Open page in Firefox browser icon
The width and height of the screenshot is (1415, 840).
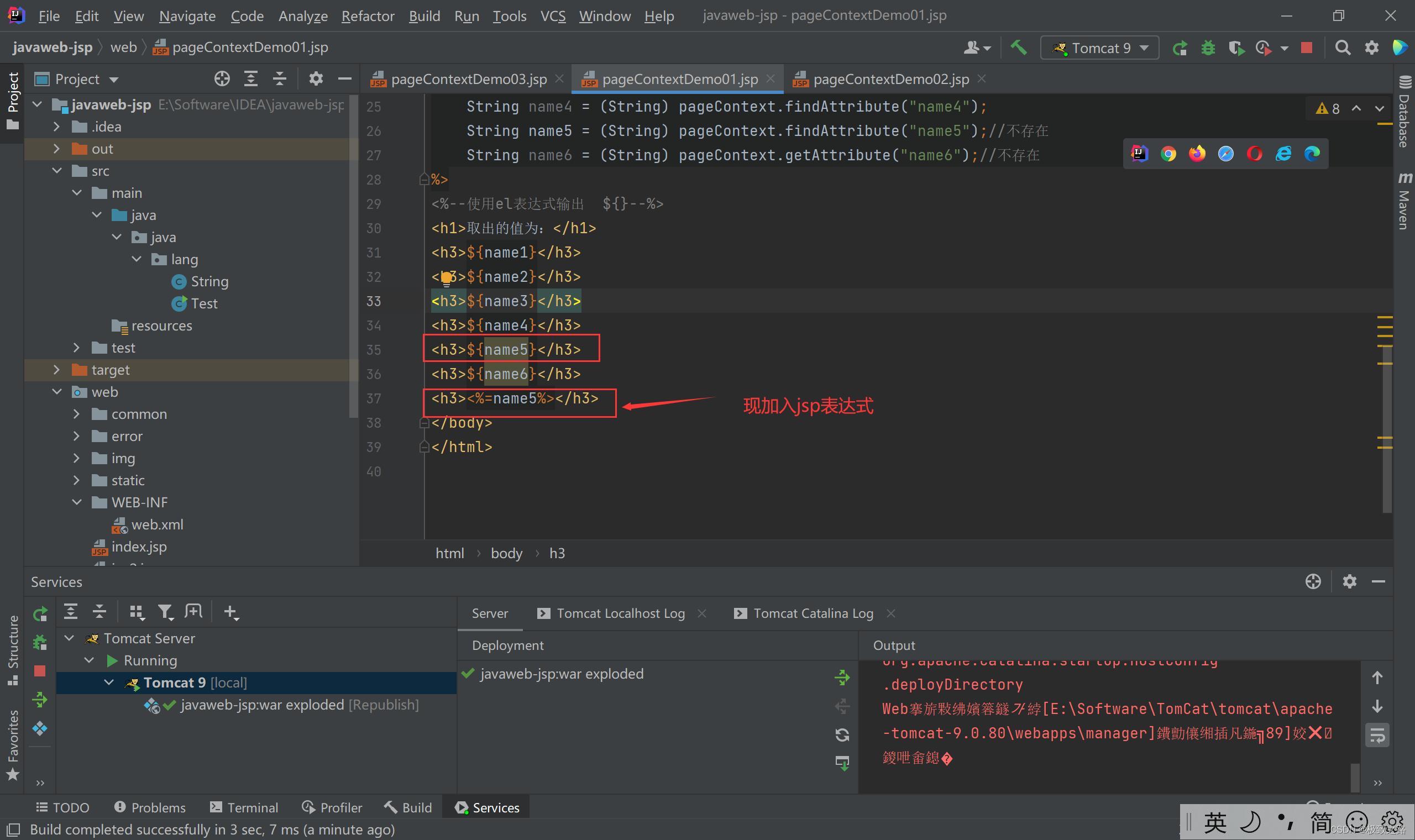pos(1197,154)
